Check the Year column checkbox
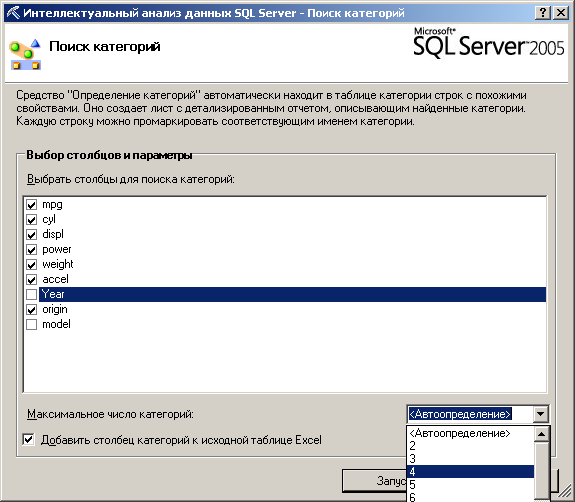The height and width of the screenshot is (502, 575). click(32, 294)
